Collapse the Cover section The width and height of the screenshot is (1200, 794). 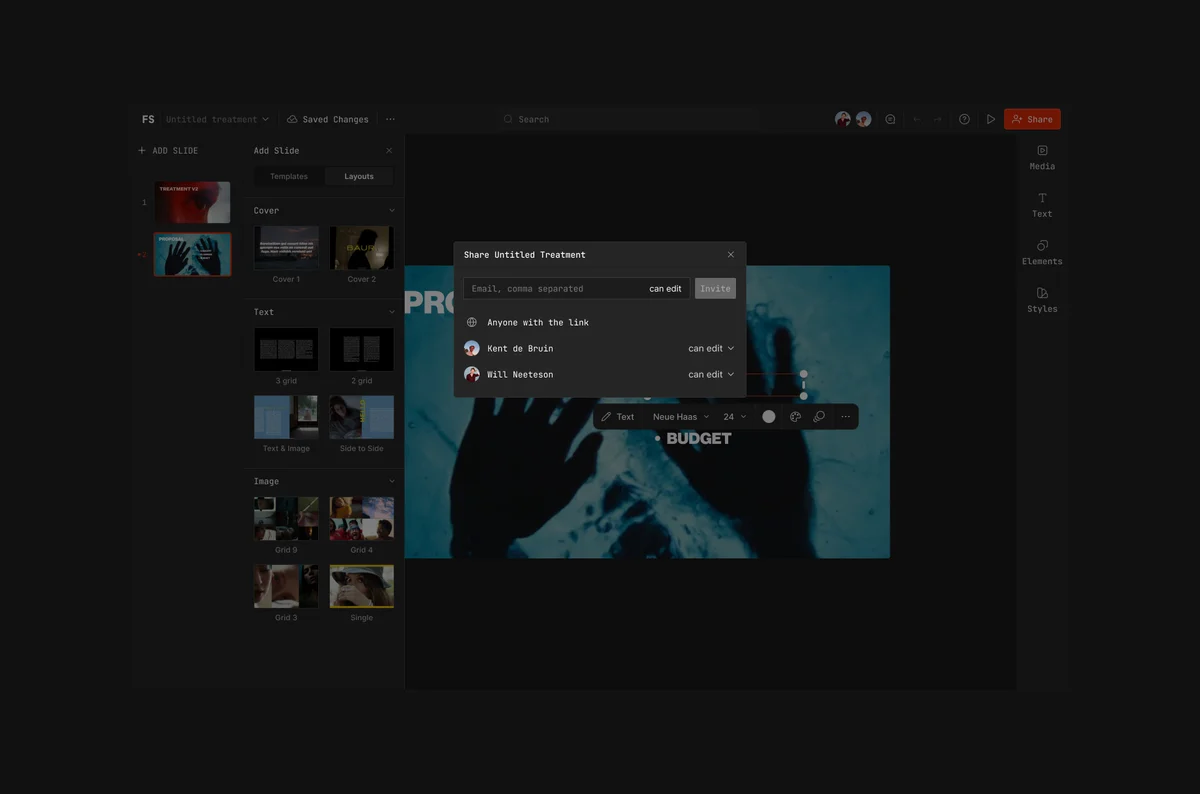point(391,211)
